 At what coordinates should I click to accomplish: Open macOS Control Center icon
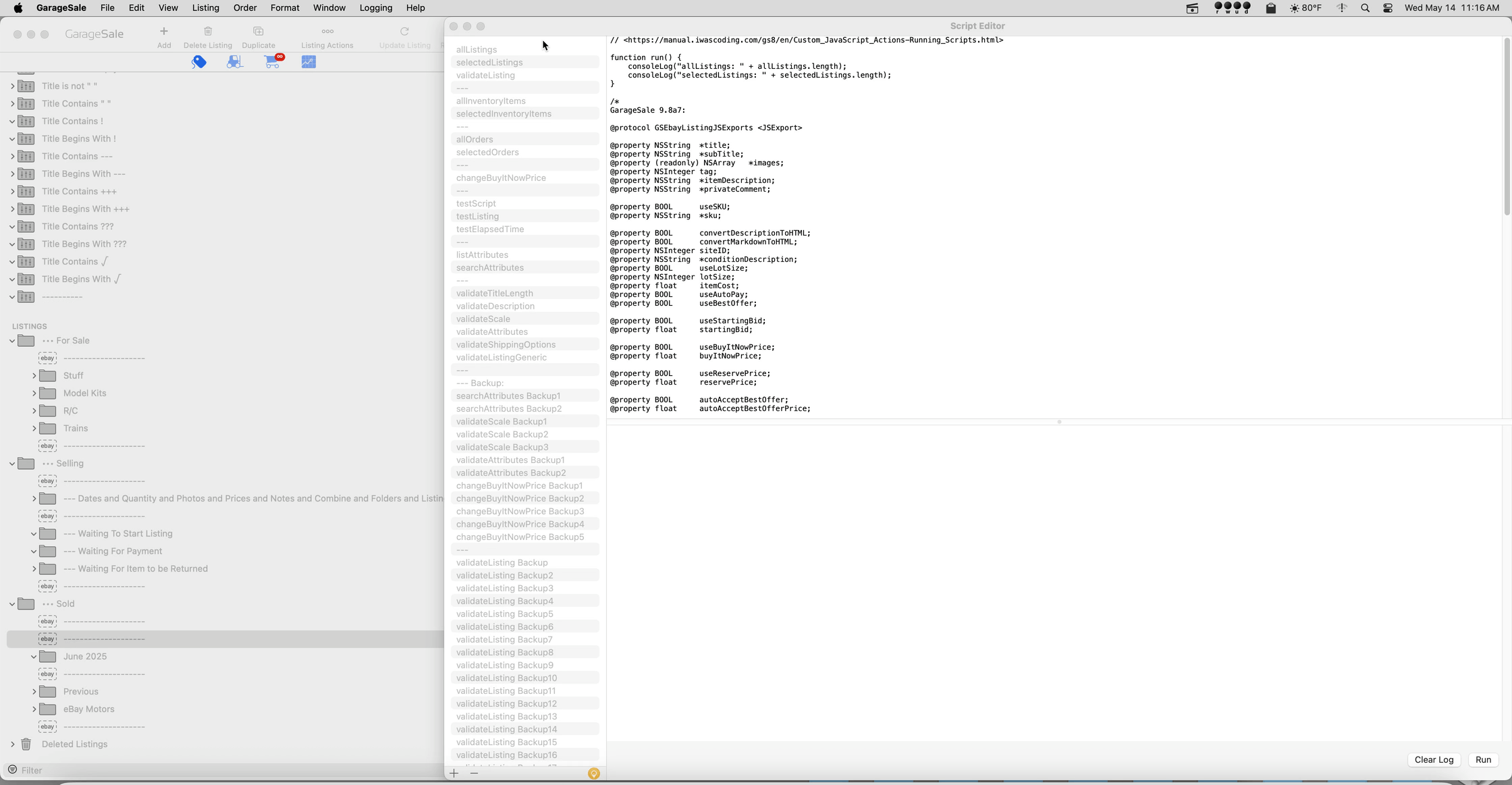pos(1388,8)
